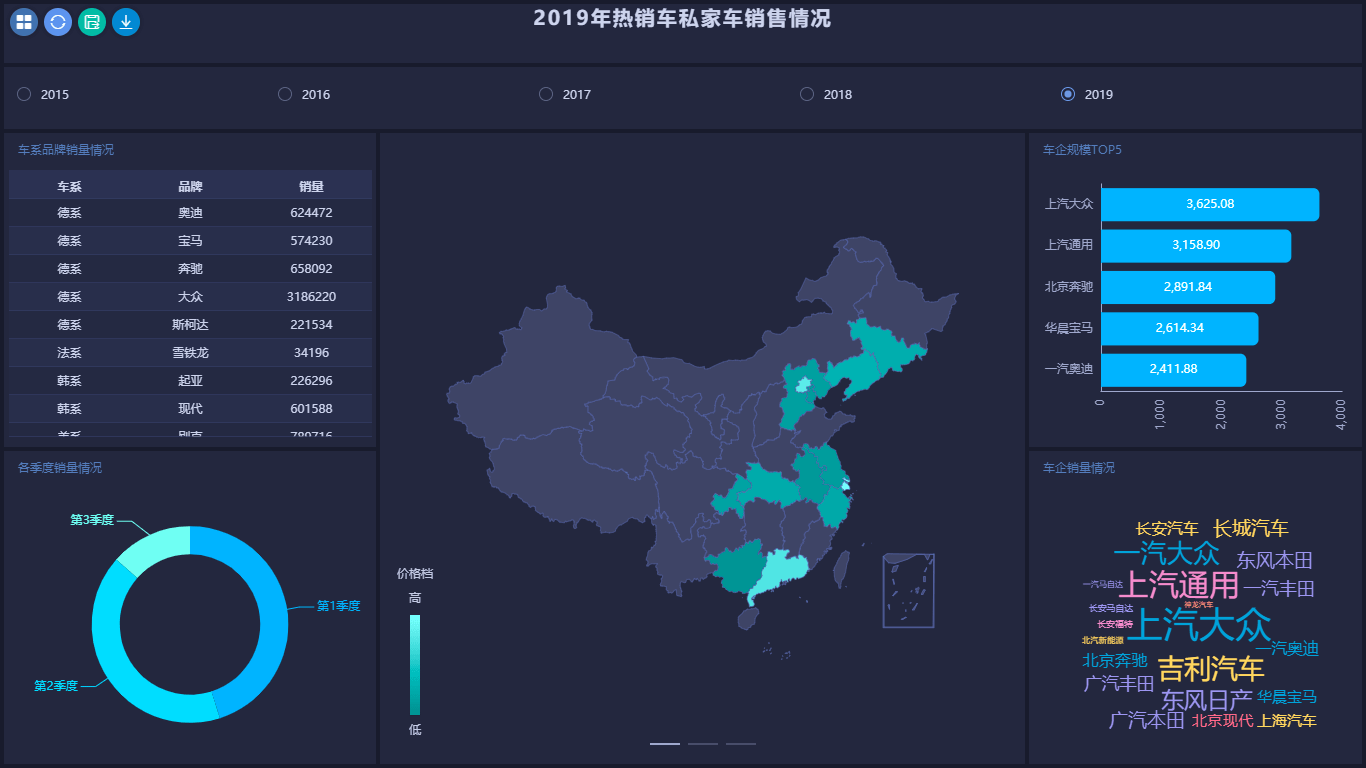Click the second map carousel indicator dot

point(702,744)
